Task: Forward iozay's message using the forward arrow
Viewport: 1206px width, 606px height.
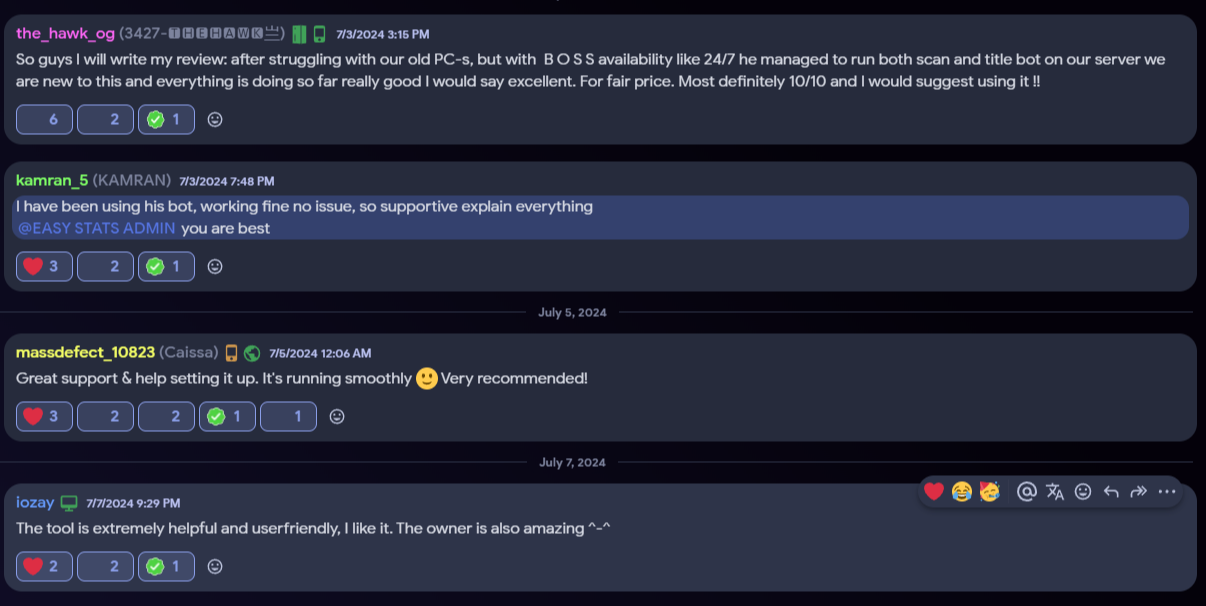Action: 1138,491
